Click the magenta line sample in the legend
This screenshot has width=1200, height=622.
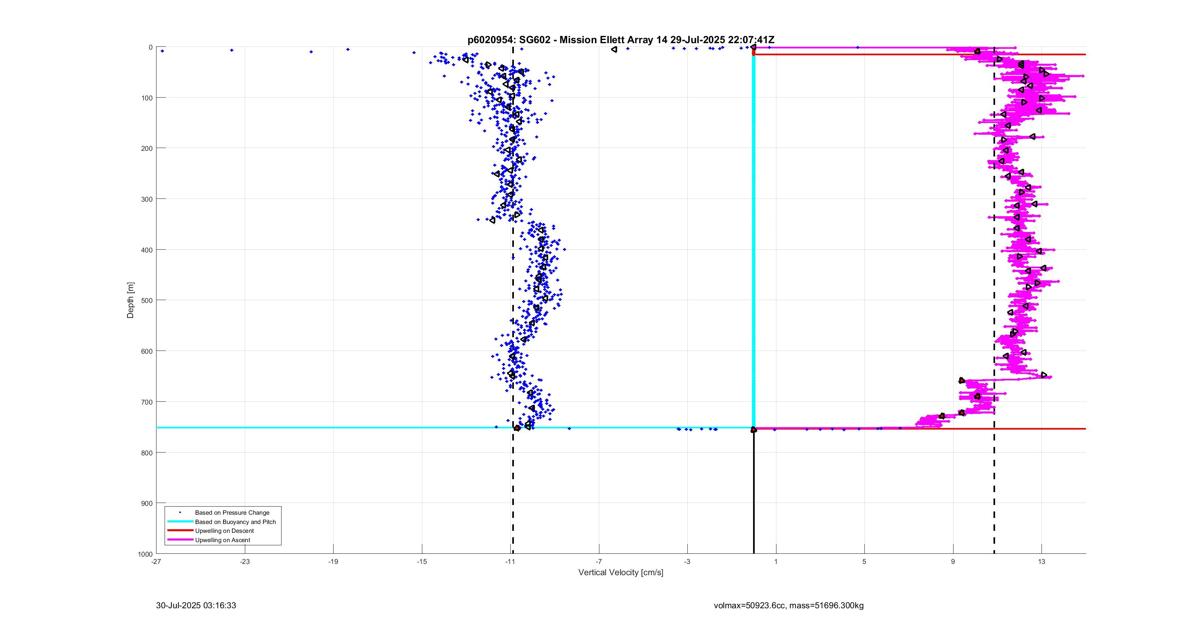pos(178,539)
